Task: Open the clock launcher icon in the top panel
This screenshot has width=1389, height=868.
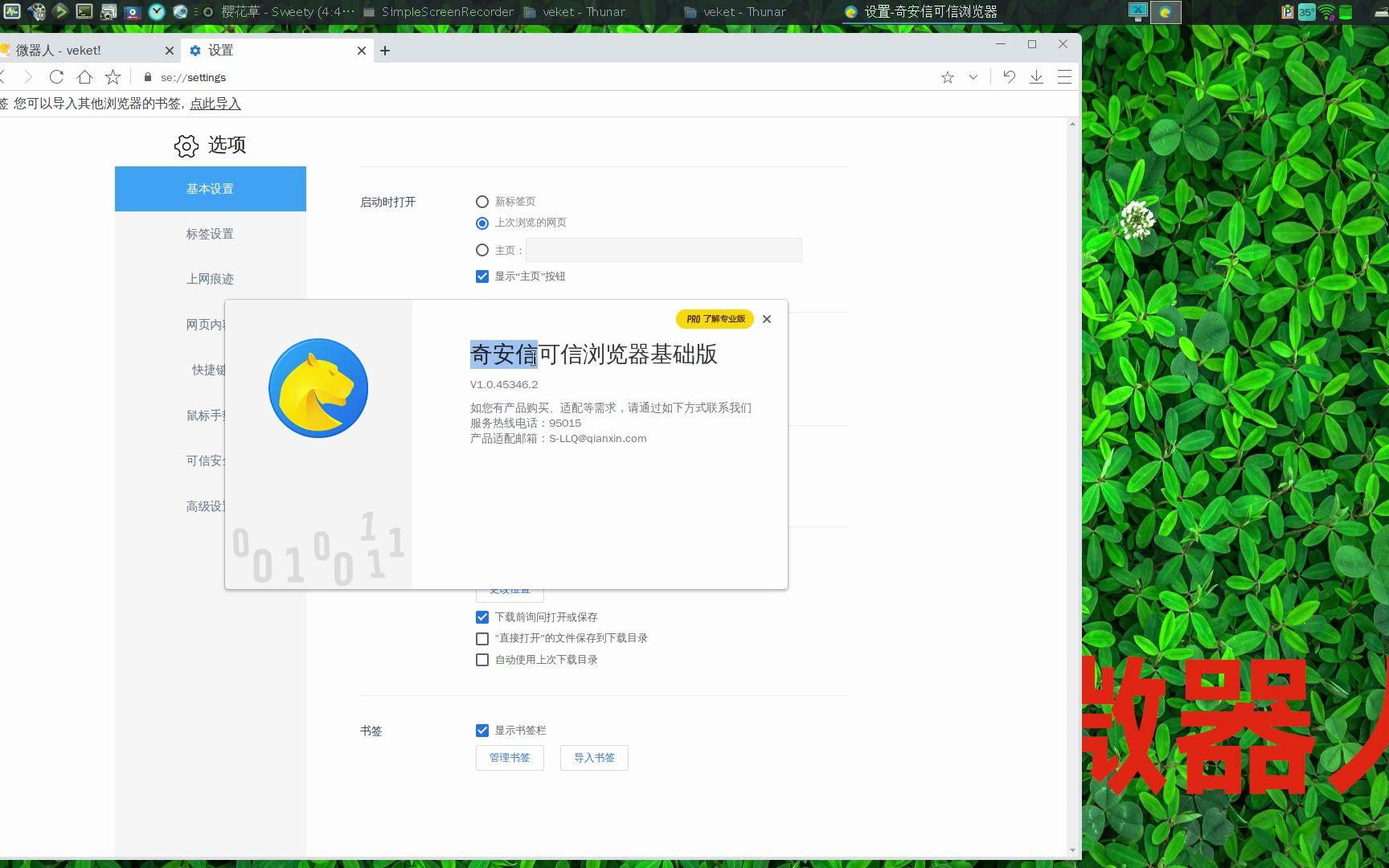Action: 157,11
